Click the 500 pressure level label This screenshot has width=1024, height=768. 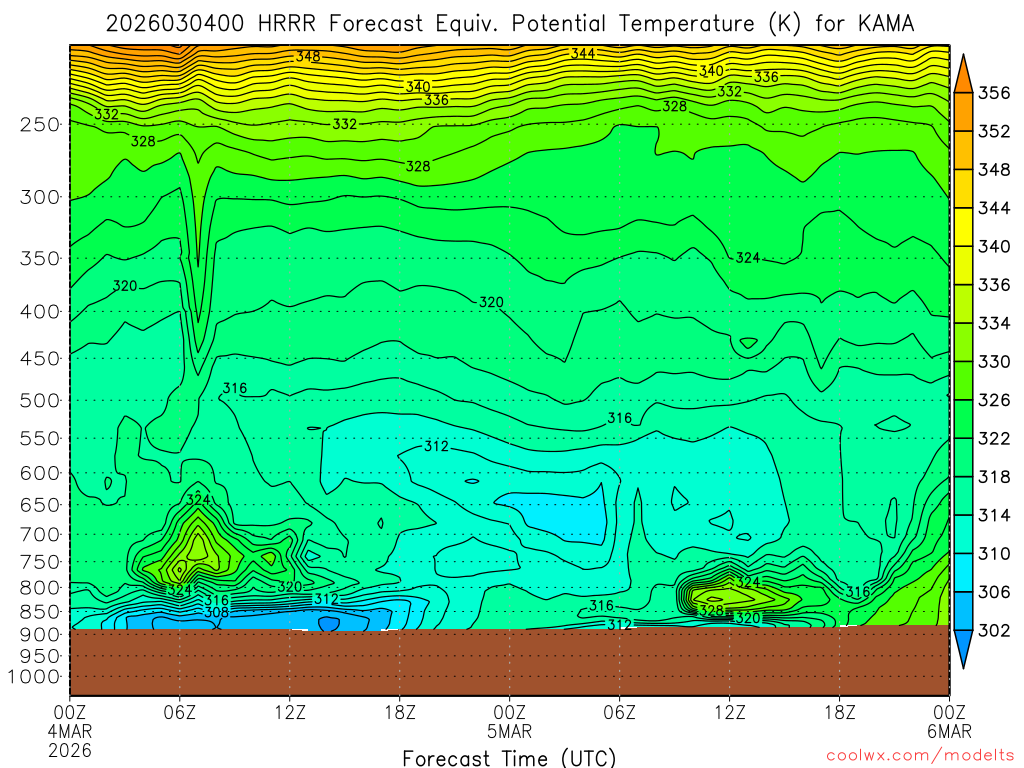[x=40, y=400]
